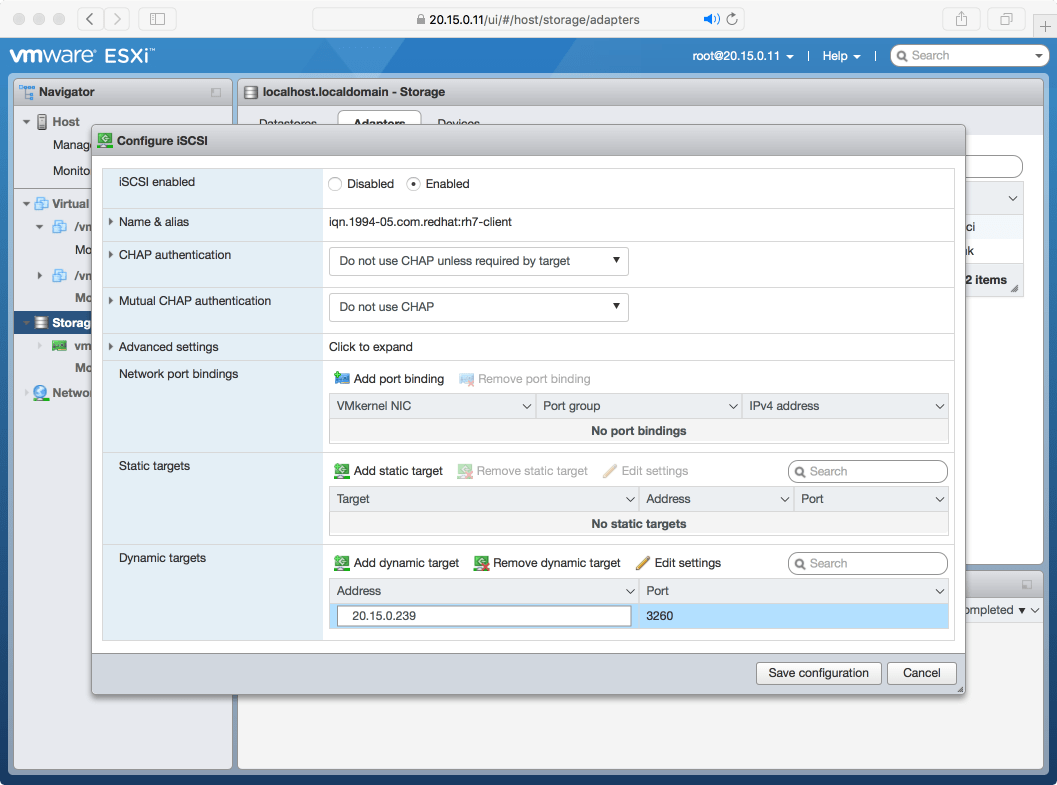The height and width of the screenshot is (785, 1057).
Task: Click the Cancel button
Action: 921,673
